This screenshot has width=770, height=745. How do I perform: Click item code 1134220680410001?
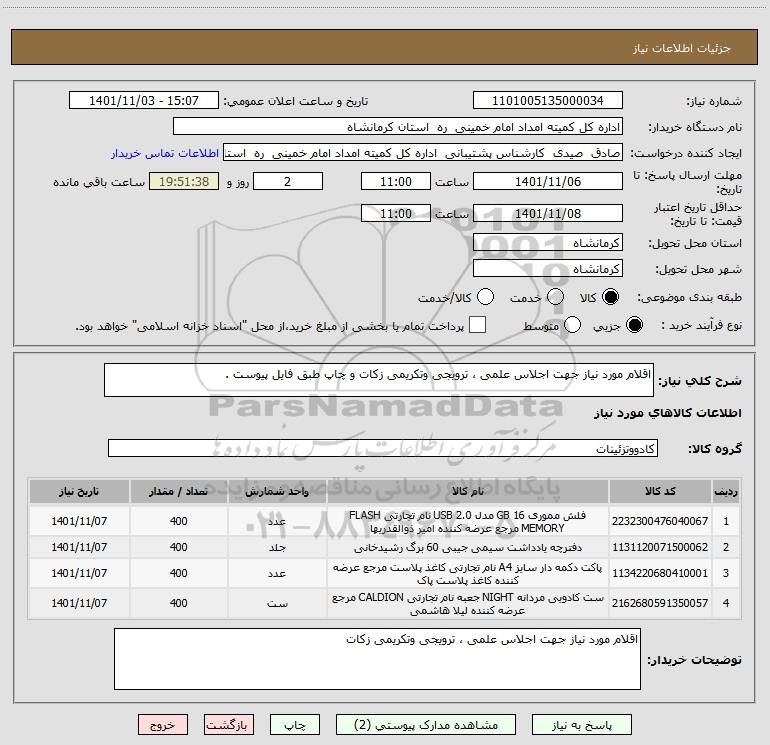tap(660, 573)
